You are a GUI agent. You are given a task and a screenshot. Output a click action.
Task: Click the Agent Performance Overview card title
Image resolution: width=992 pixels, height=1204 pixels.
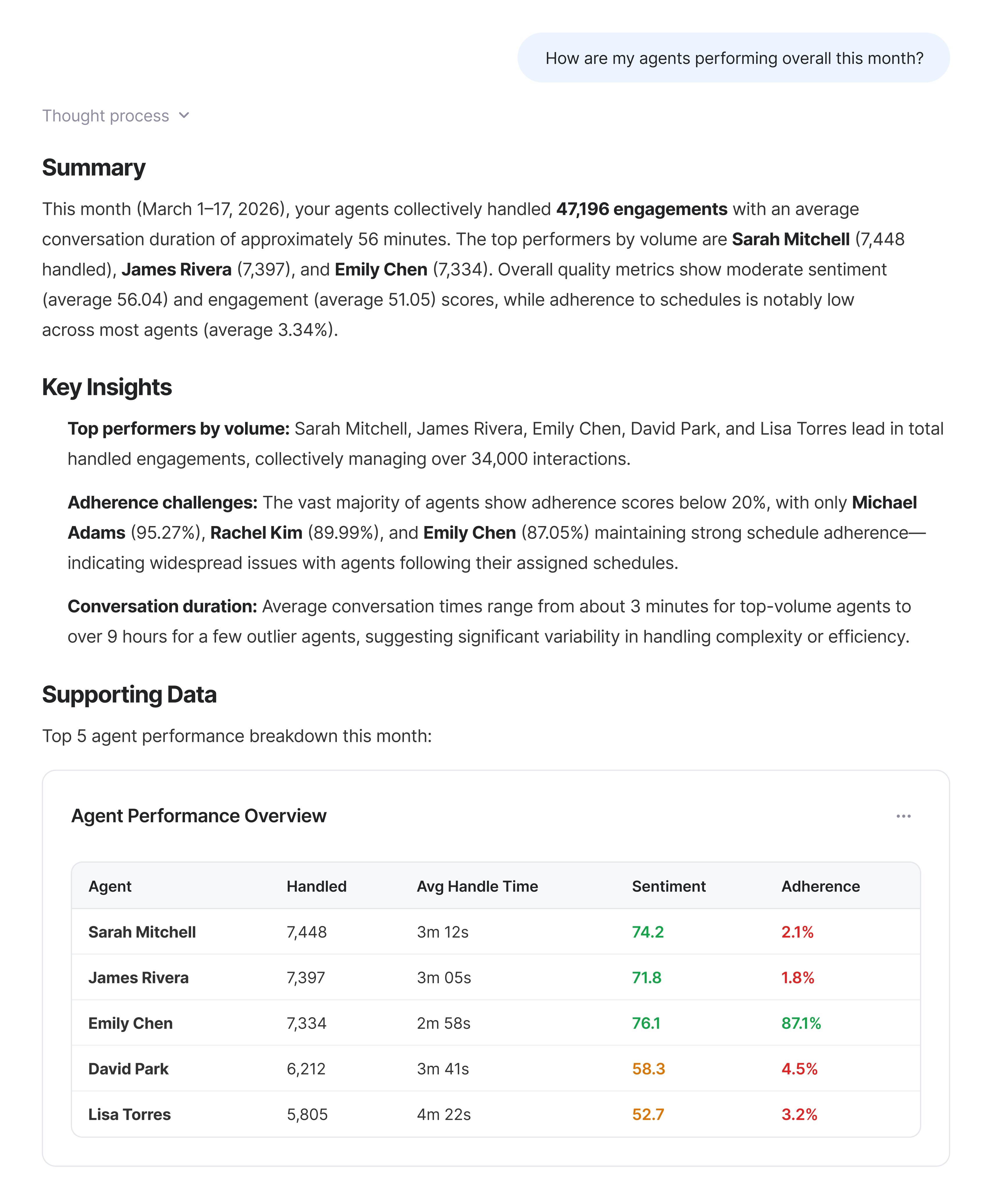click(198, 816)
